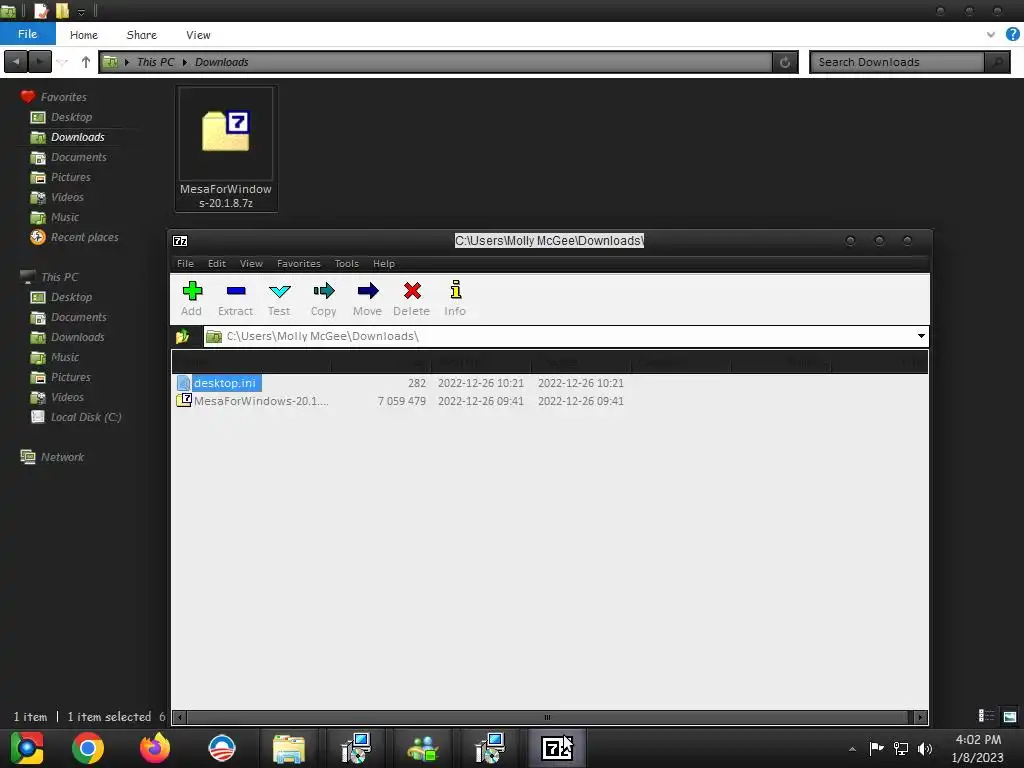Open Pictures under Favorites
The image size is (1024, 768).
coord(71,177)
